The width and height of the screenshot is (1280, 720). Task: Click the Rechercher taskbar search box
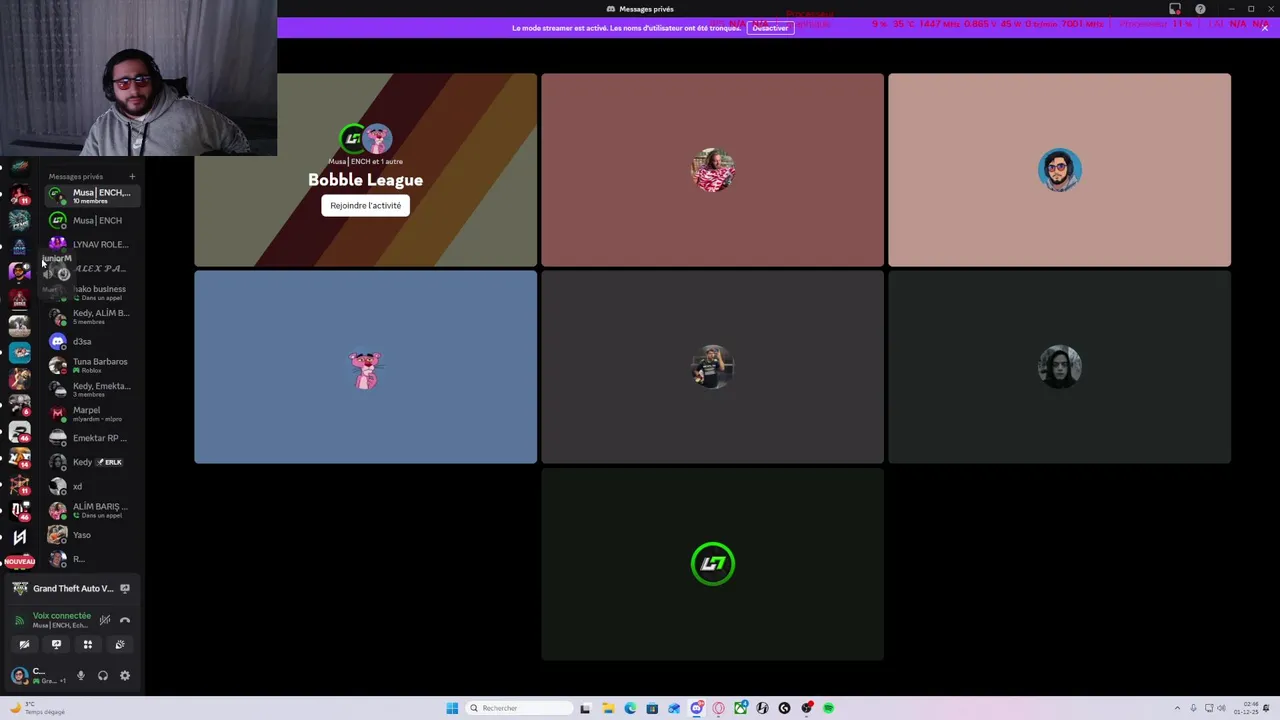(x=519, y=708)
